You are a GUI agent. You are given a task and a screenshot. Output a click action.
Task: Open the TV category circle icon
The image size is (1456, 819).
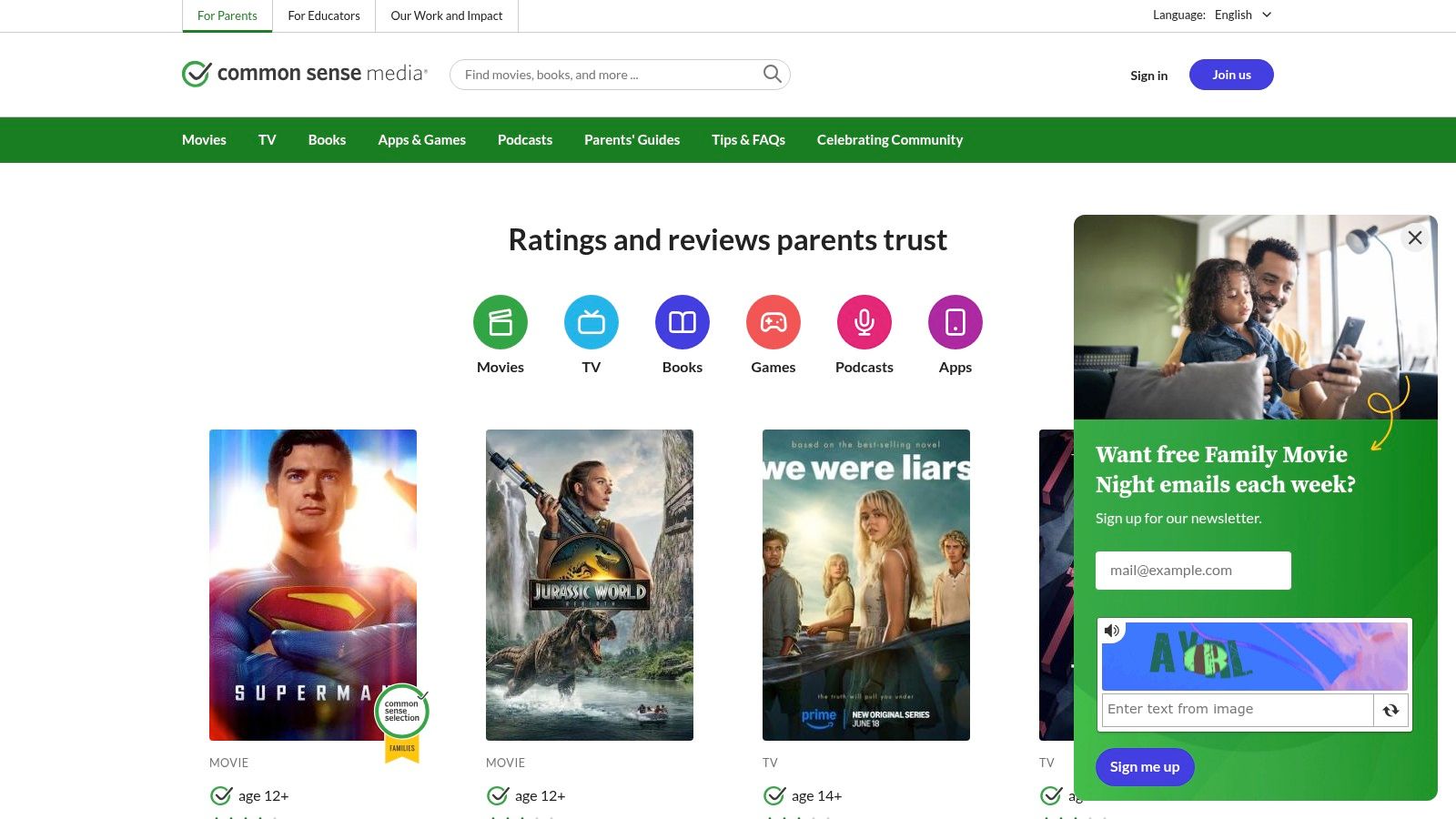[x=591, y=322]
